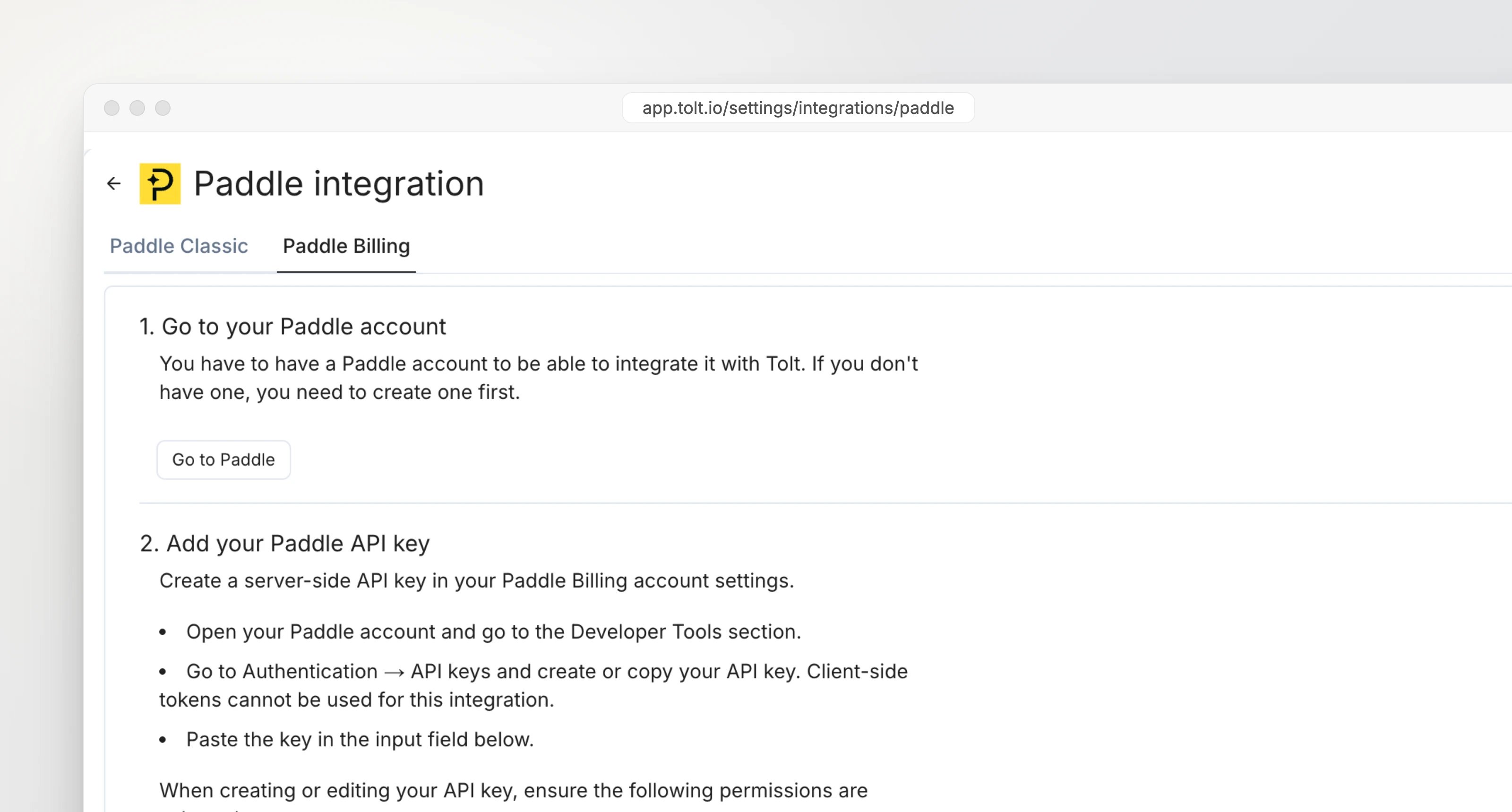Screen dimensions: 1512x812
Task: Click the Paddle integration page title
Action: pyautogui.click(x=339, y=184)
